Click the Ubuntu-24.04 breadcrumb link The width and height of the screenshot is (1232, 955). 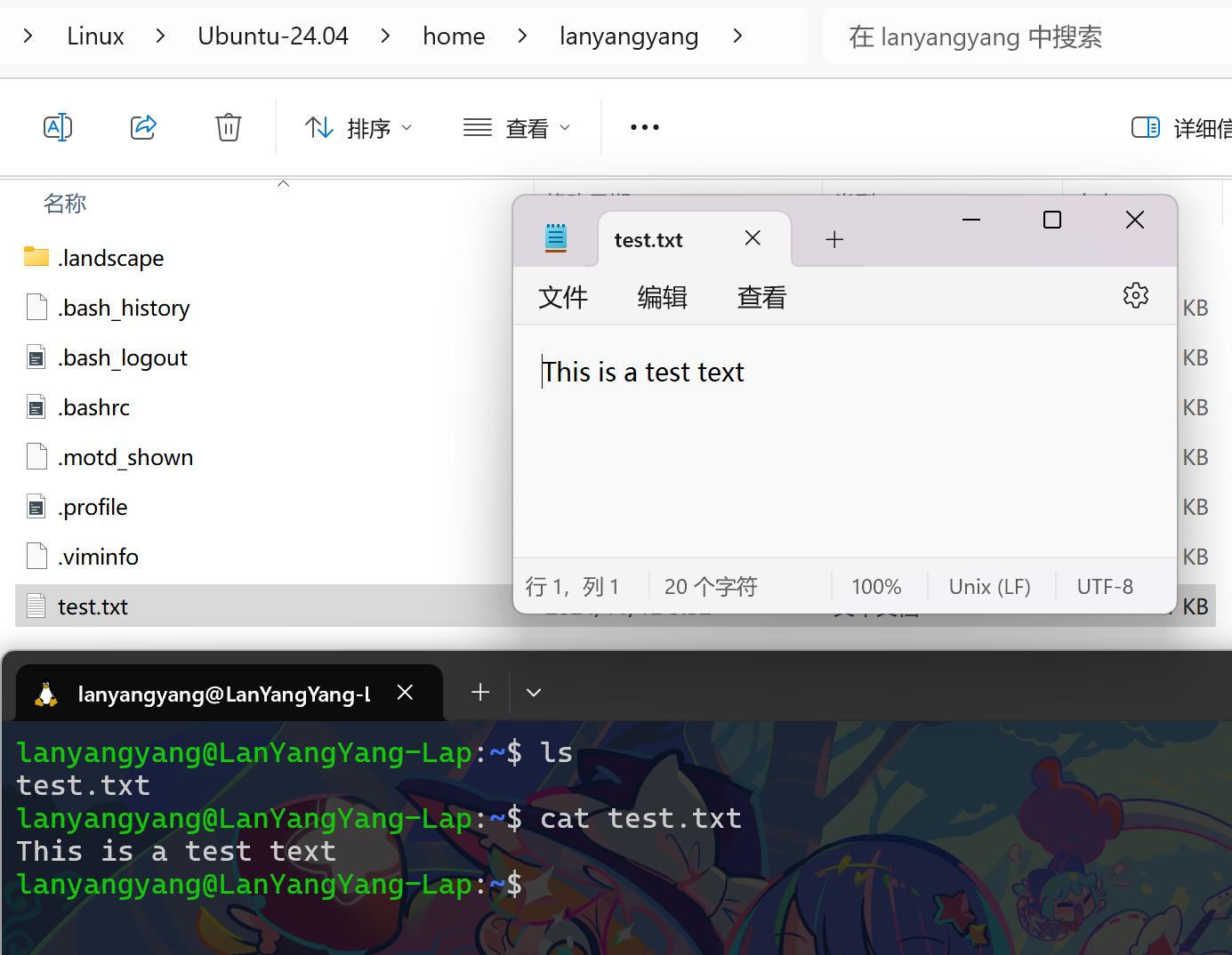[273, 36]
